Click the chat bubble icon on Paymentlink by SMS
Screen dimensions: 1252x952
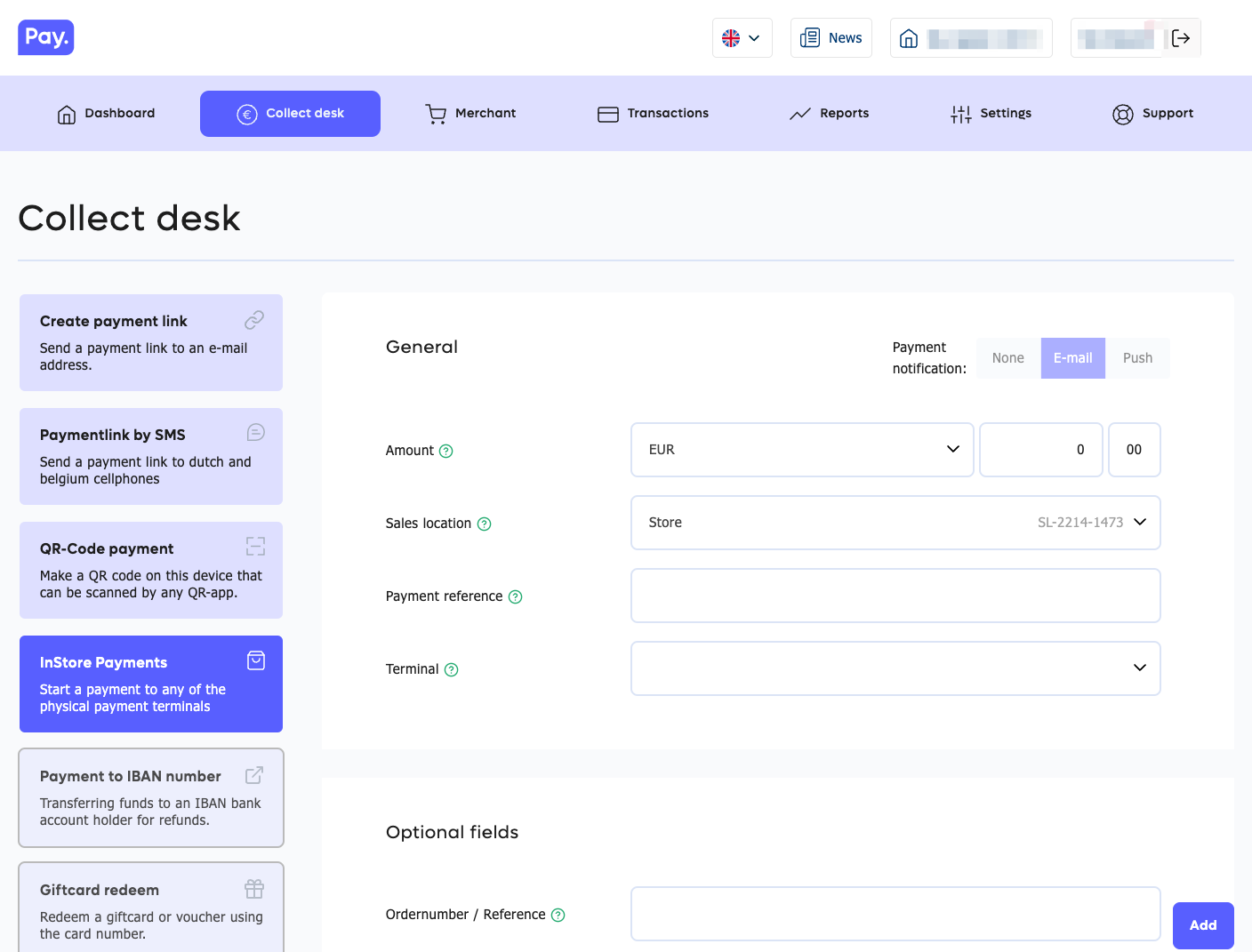click(x=256, y=432)
